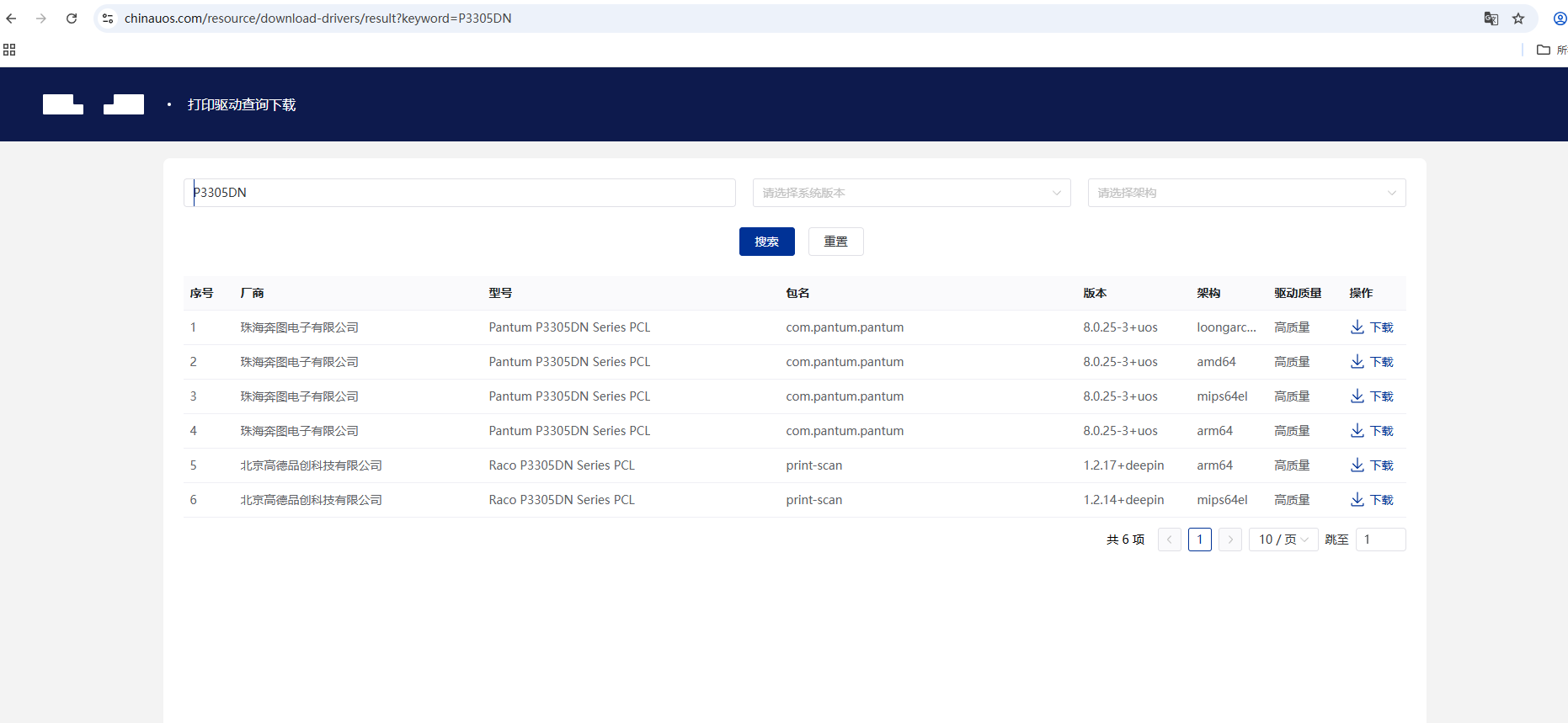The height and width of the screenshot is (723, 1568).
Task: Go back with the browser back arrow
Action: coord(11,19)
